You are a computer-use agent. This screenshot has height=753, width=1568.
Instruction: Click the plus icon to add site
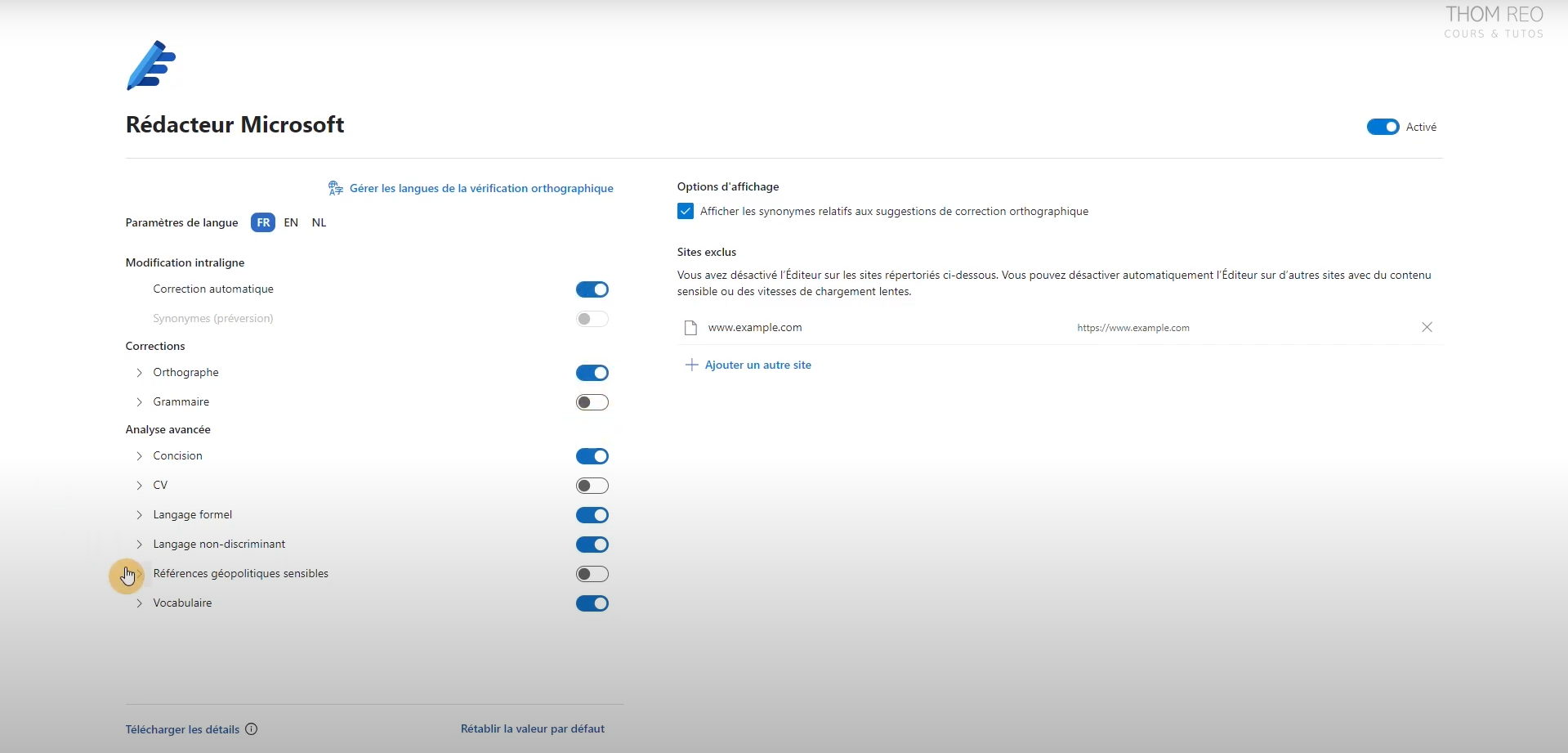pos(691,365)
